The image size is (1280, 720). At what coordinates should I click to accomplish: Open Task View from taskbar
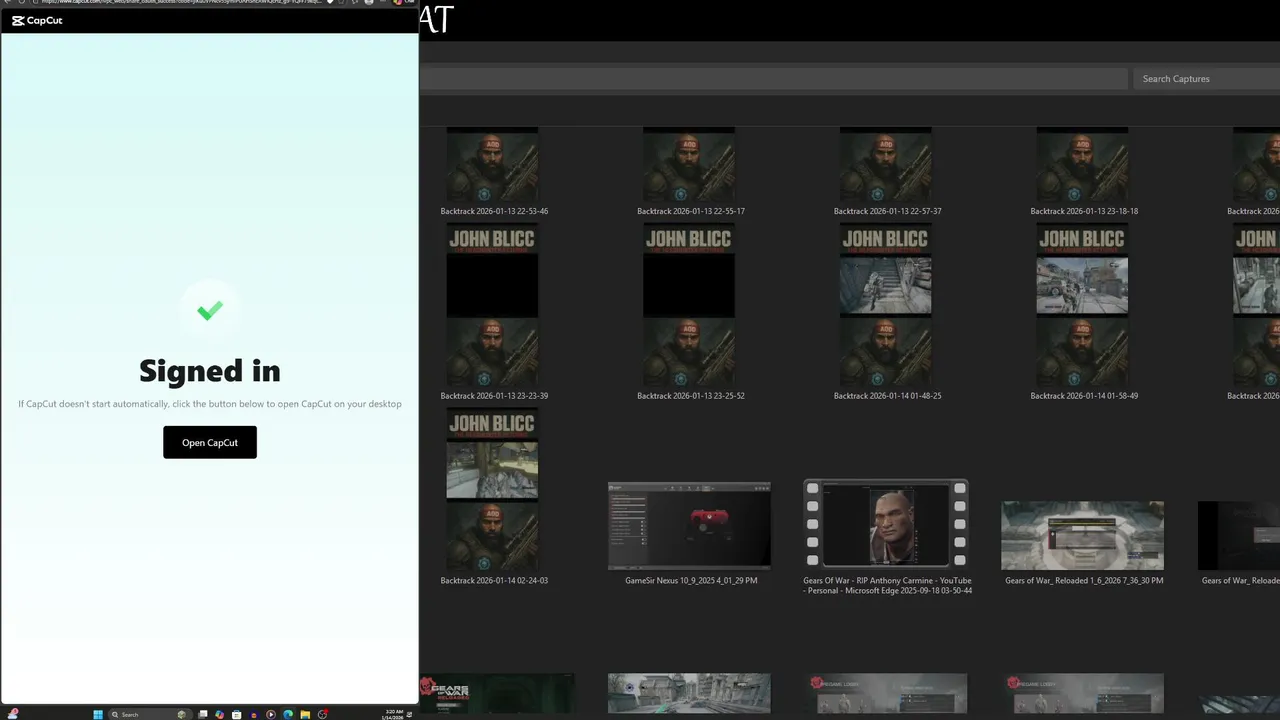coord(203,714)
